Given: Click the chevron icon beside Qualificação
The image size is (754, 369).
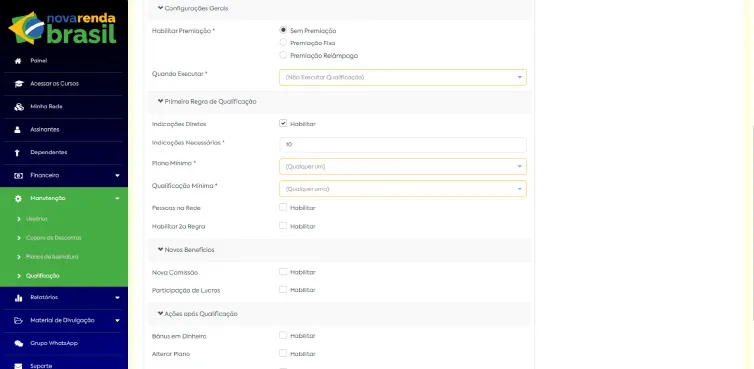Looking at the screenshot, I should click(x=19, y=276).
